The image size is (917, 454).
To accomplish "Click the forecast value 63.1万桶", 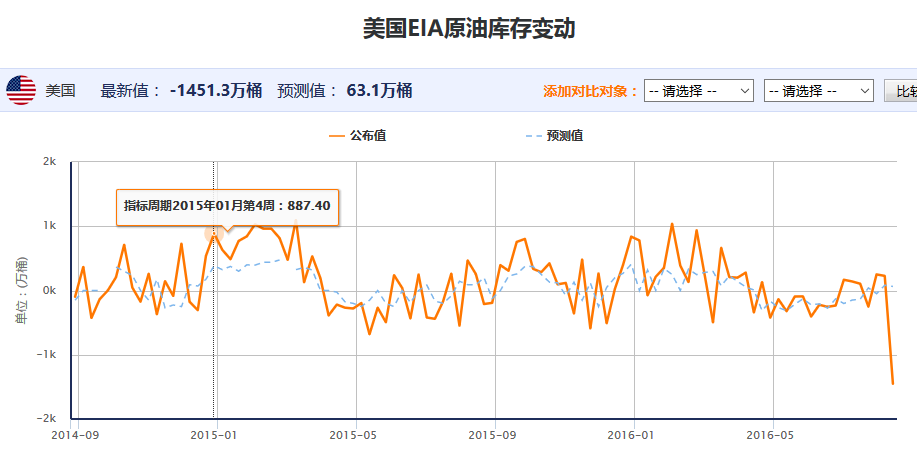I will click(x=379, y=91).
